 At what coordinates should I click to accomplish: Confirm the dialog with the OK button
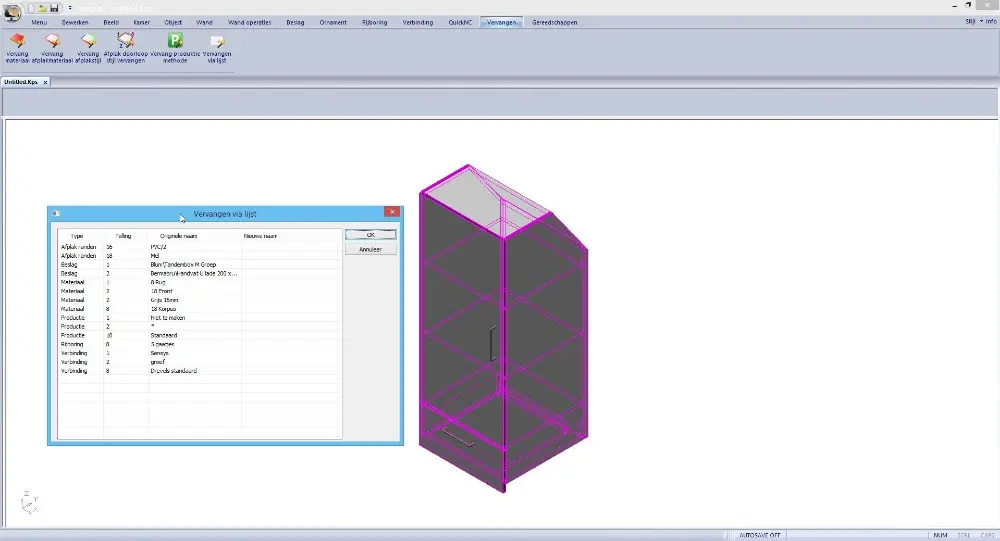click(370, 235)
